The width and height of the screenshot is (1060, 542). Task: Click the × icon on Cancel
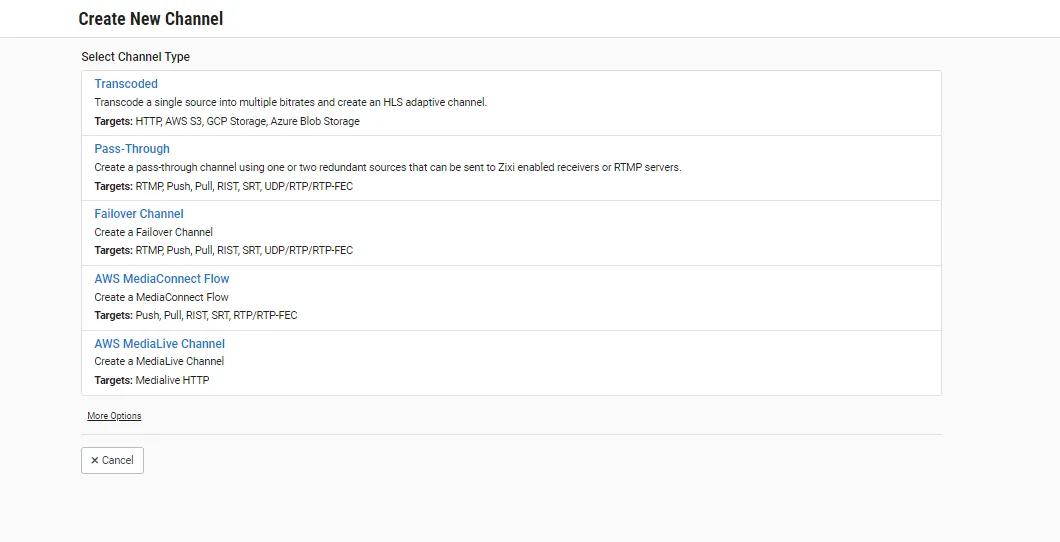[x=94, y=460]
